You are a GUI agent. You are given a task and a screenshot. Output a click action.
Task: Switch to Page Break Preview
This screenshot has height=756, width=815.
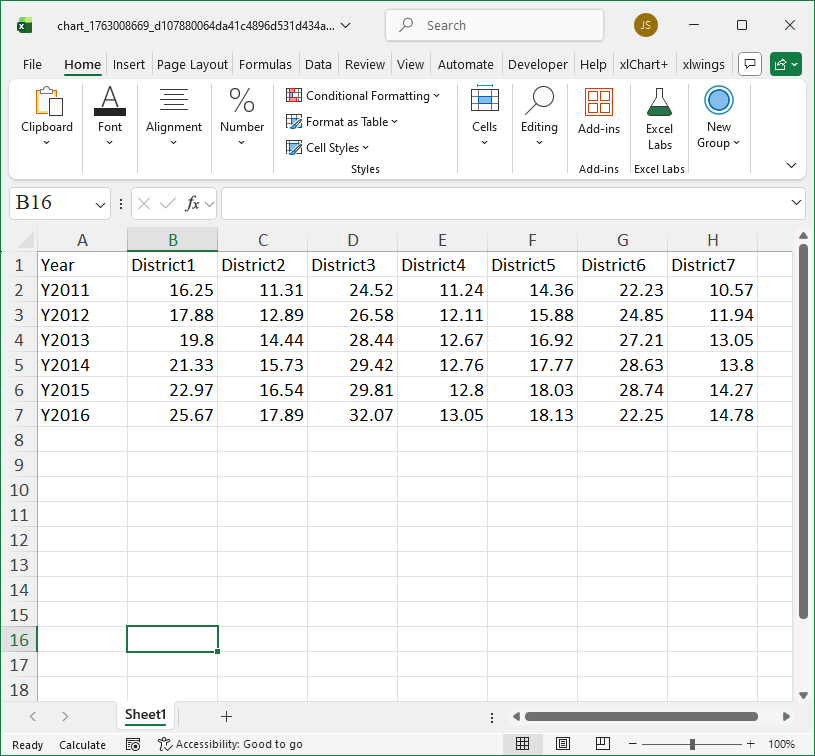(x=602, y=744)
